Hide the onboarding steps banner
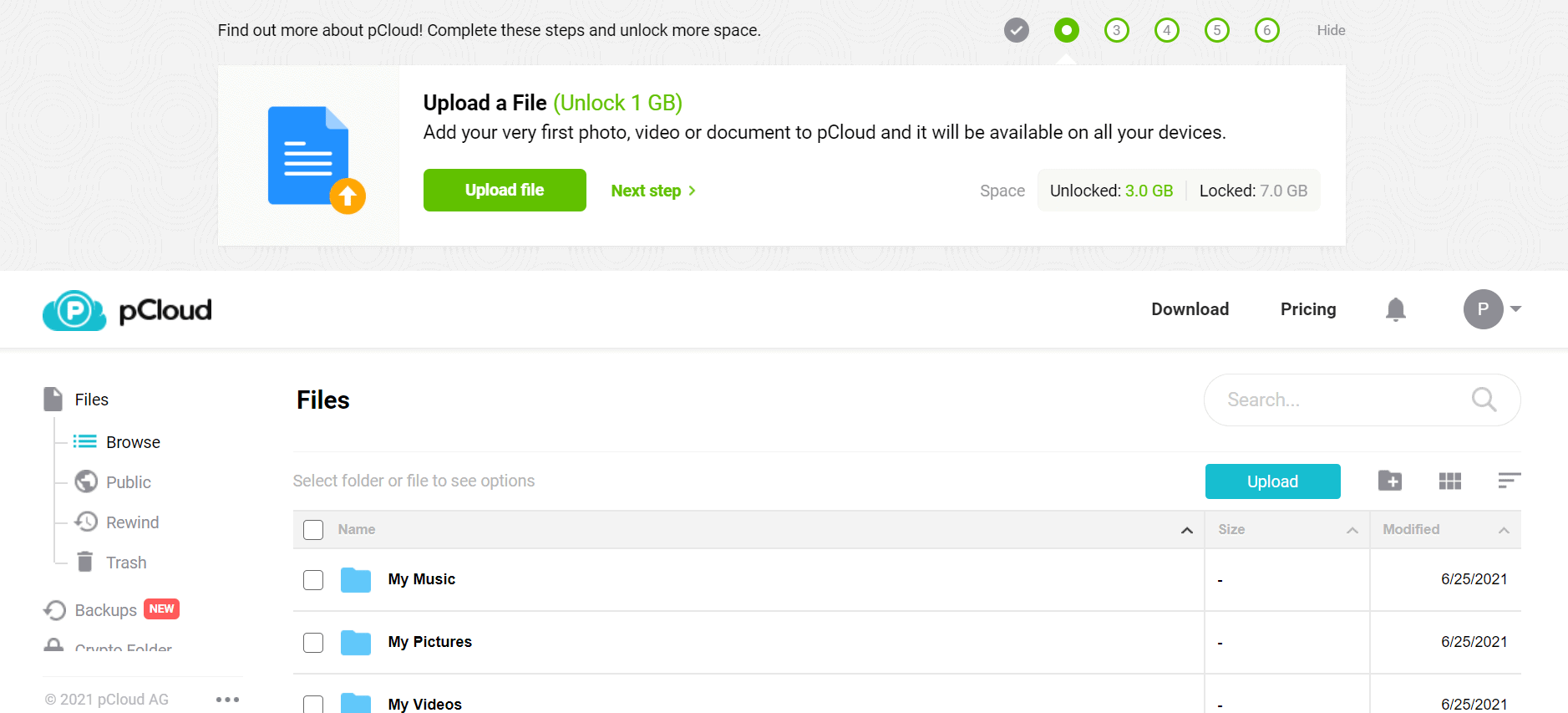1568x713 pixels. pos(1331,30)
